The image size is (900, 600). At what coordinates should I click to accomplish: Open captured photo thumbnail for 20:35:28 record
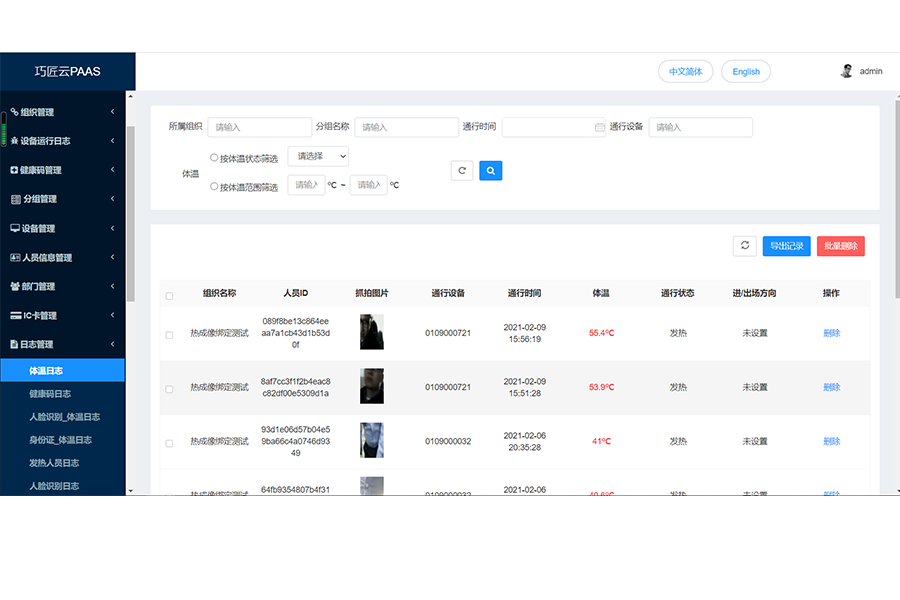point(371,440)
